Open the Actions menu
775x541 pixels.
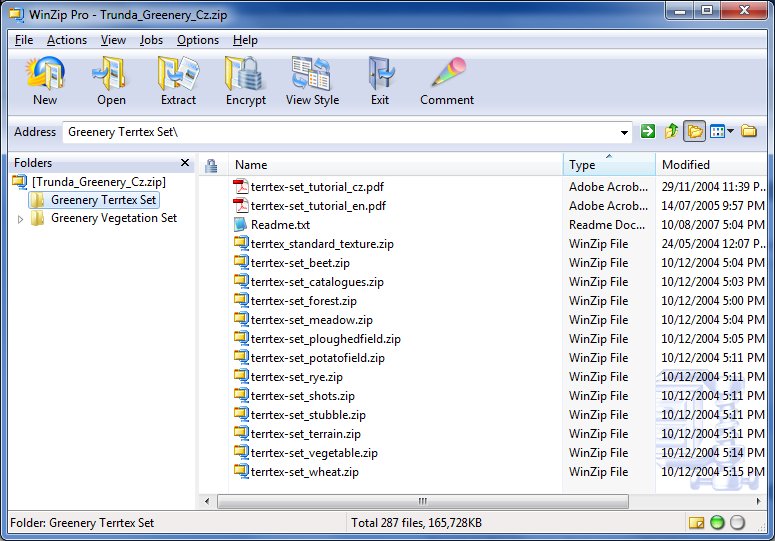point(67,40)
